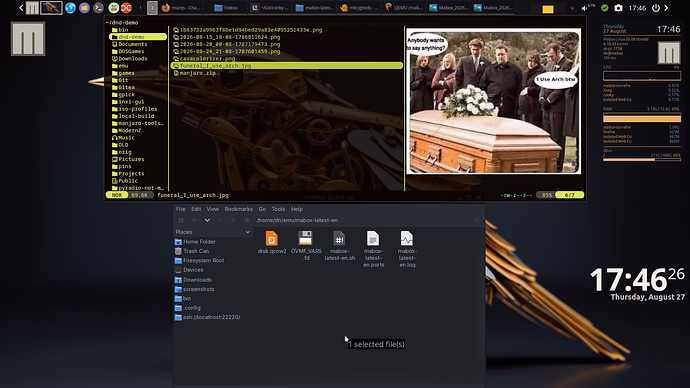Go forward using the file manager forward arrow
The image size is (690, 388).
pyautogui.click(x=220, y=220)
